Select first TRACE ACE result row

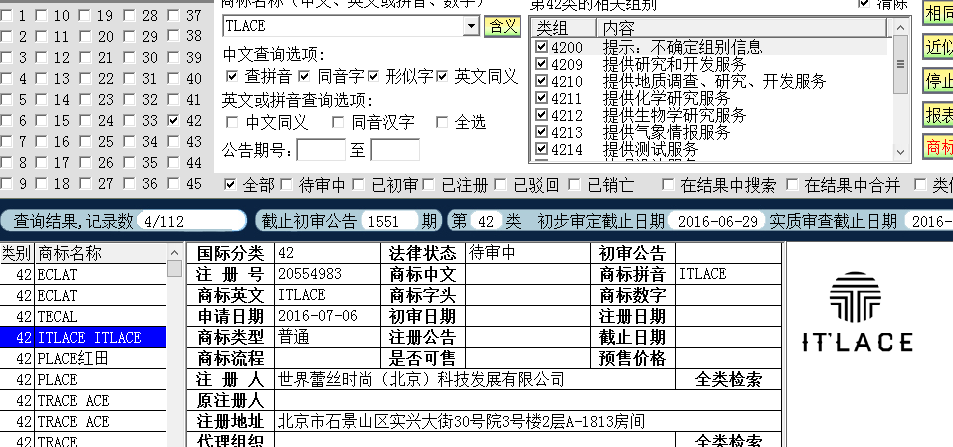(83, 400)
